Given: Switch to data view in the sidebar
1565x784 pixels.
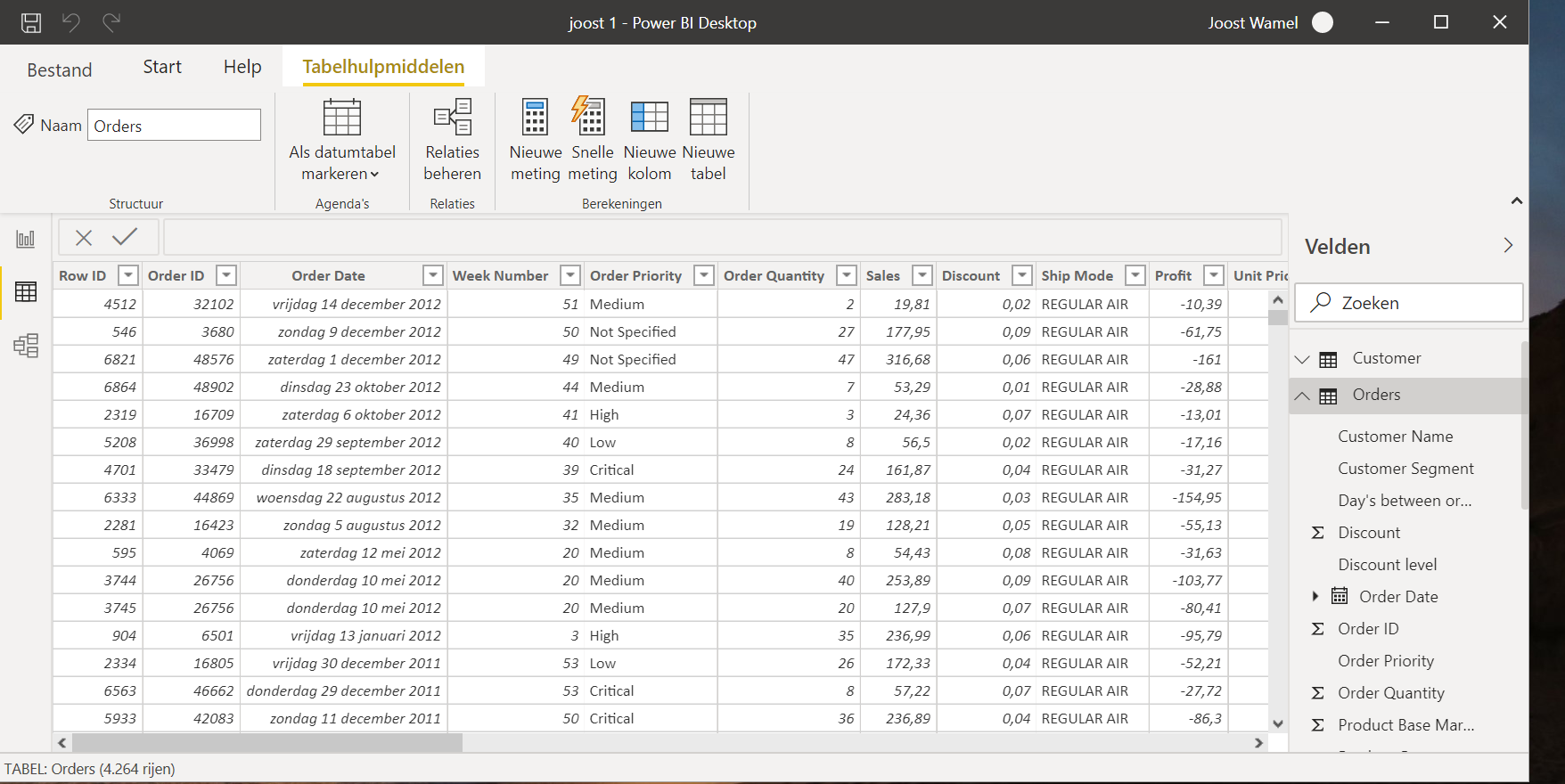Looking at the screenshot, I should [x=26, y=291].
